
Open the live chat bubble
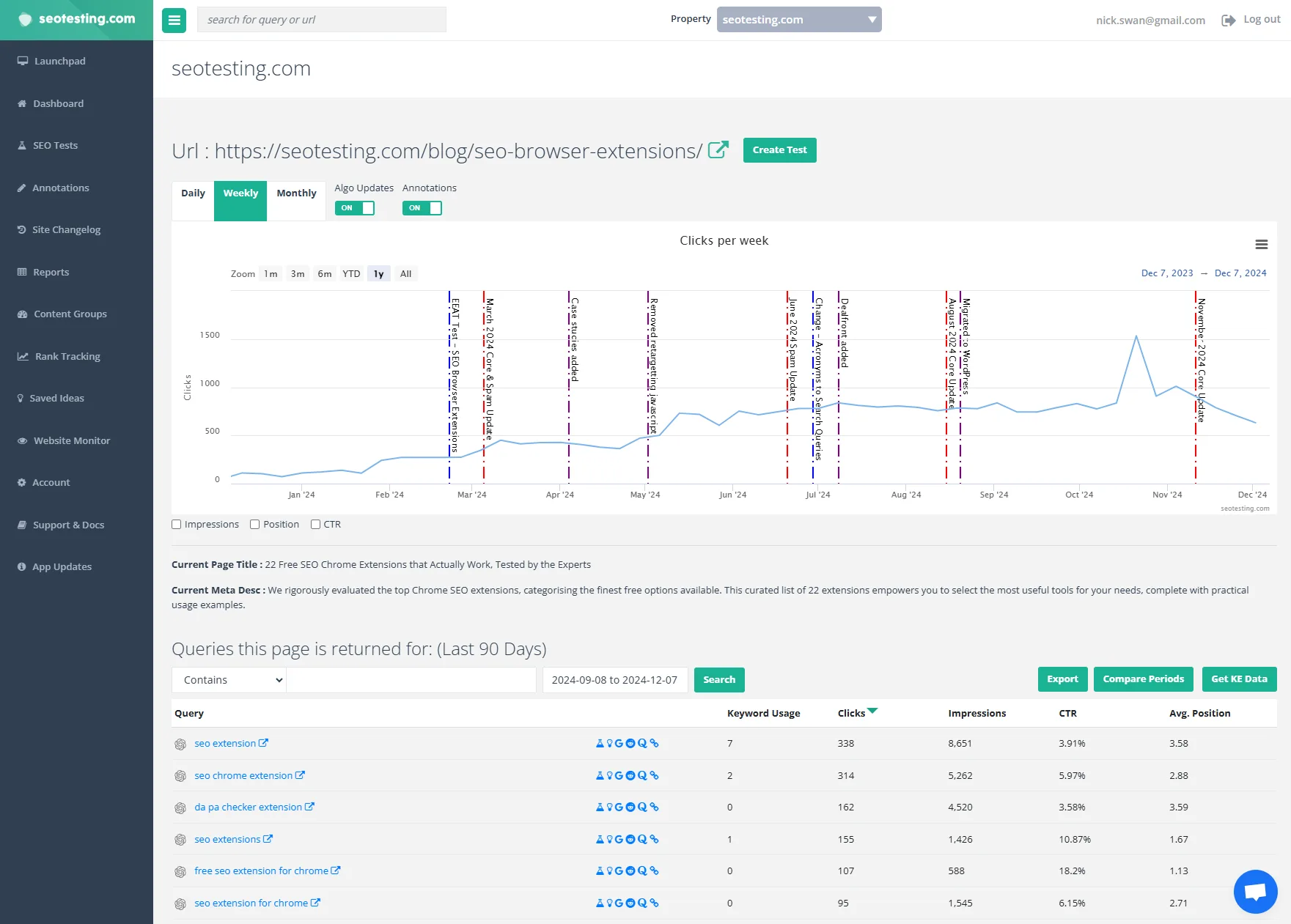click(x=1255, y=891)
